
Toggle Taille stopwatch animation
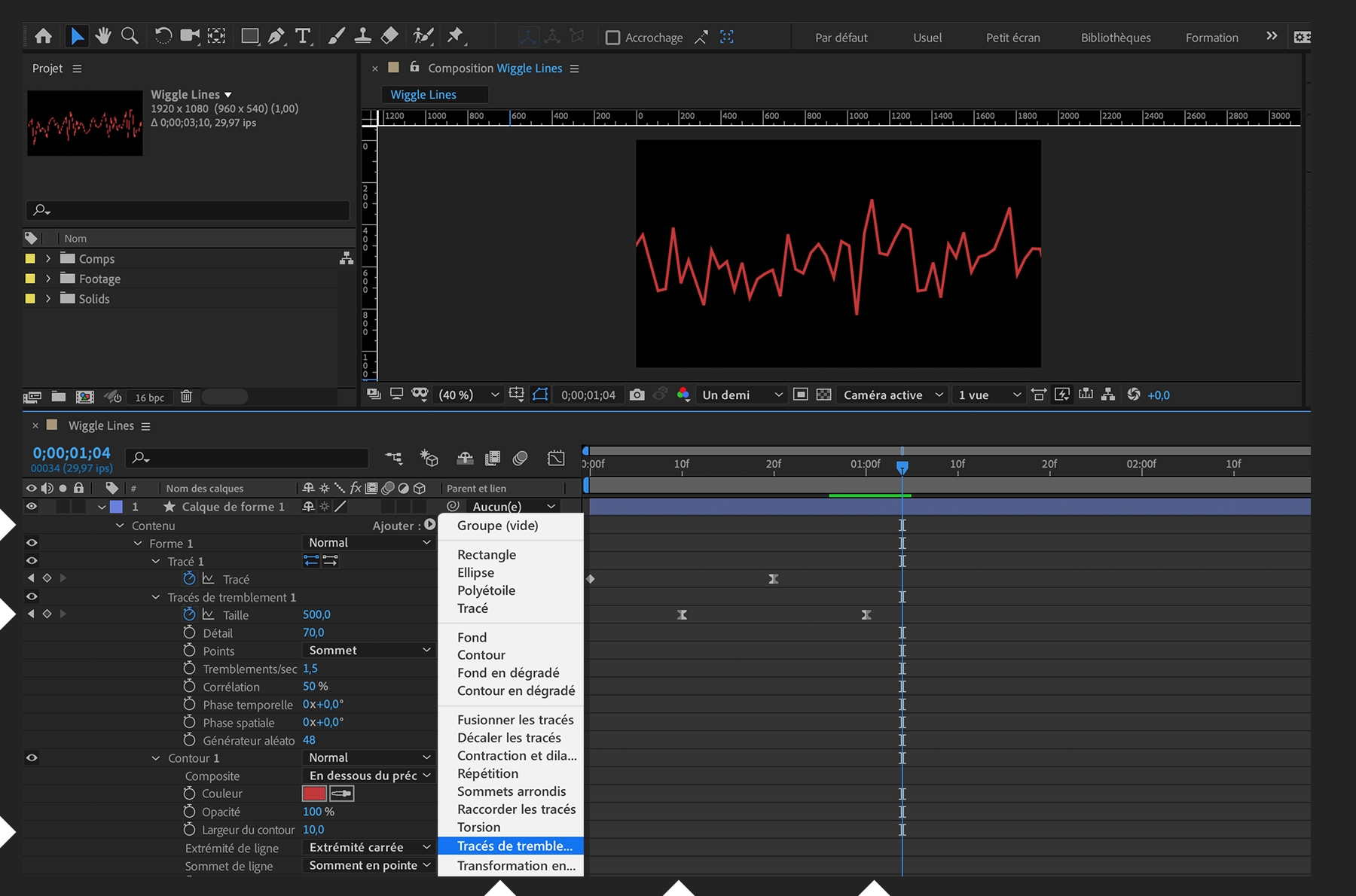tap(189, 614)
